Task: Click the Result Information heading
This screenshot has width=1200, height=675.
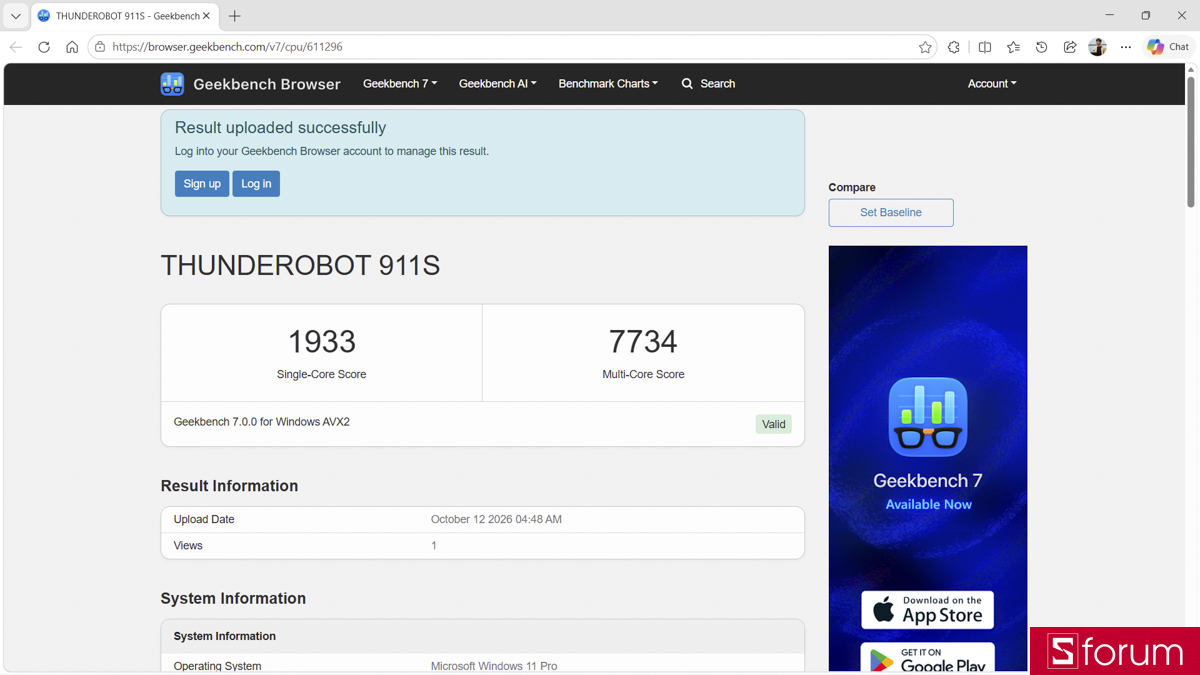Action: pos(229,486)
